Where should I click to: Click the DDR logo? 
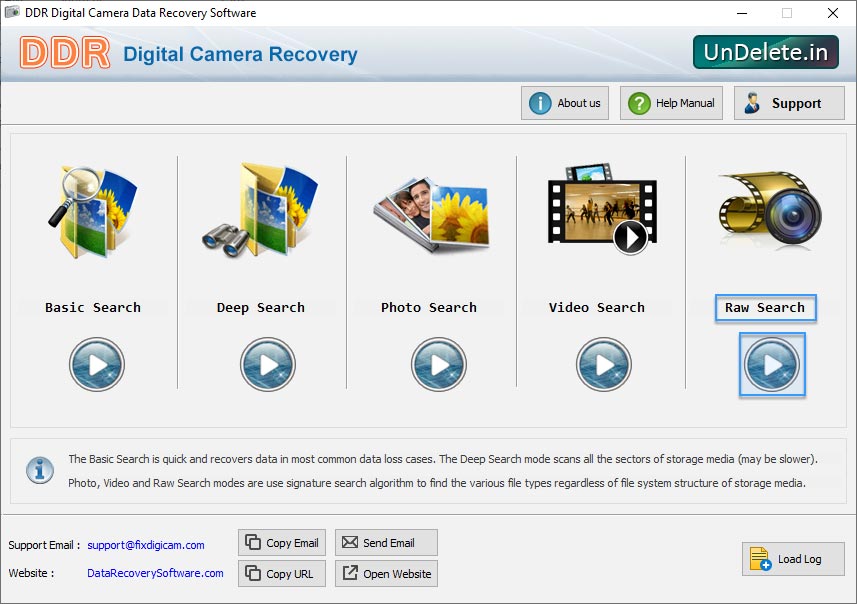click(x=64, y=53)
